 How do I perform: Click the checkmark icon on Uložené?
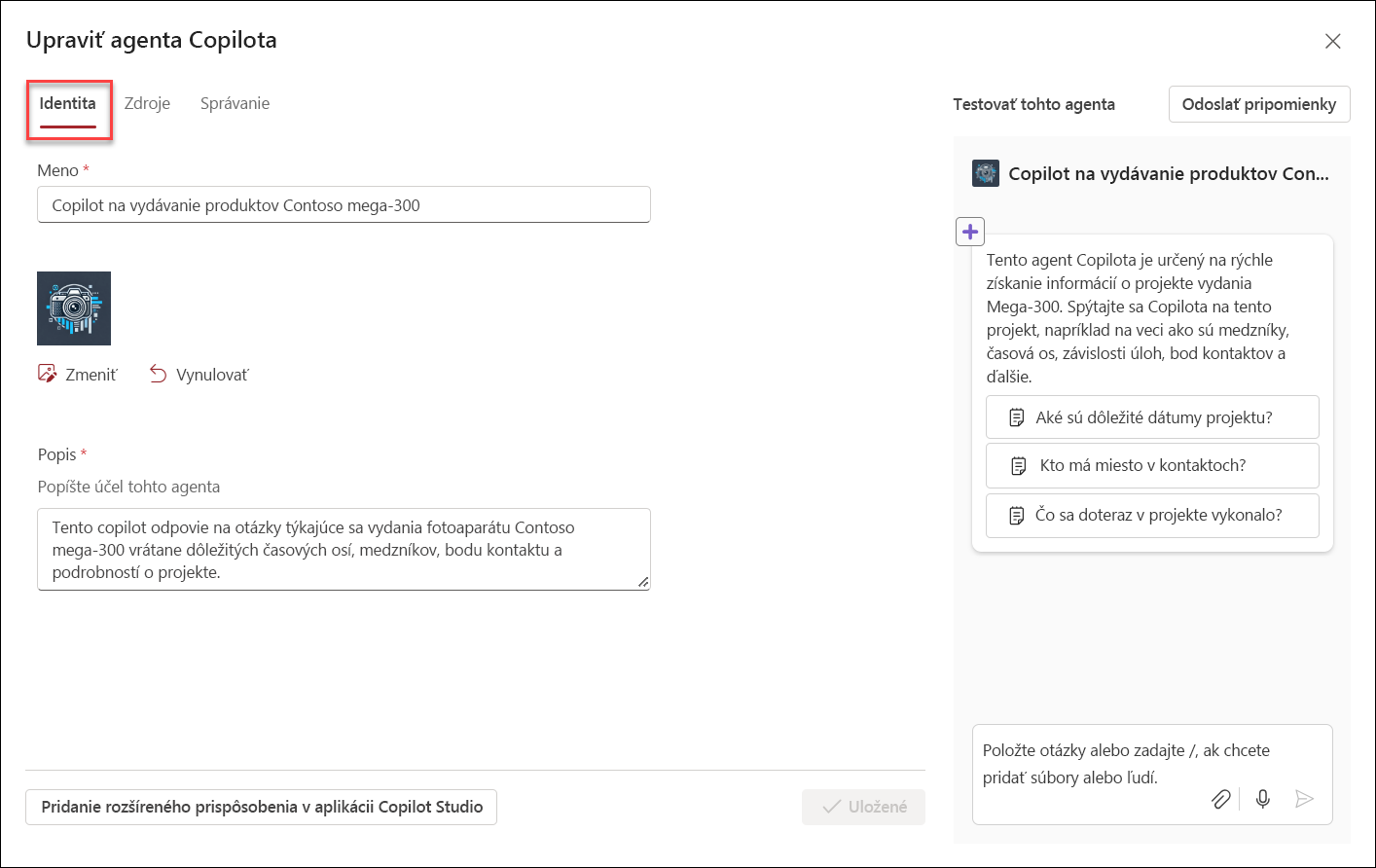831,807
